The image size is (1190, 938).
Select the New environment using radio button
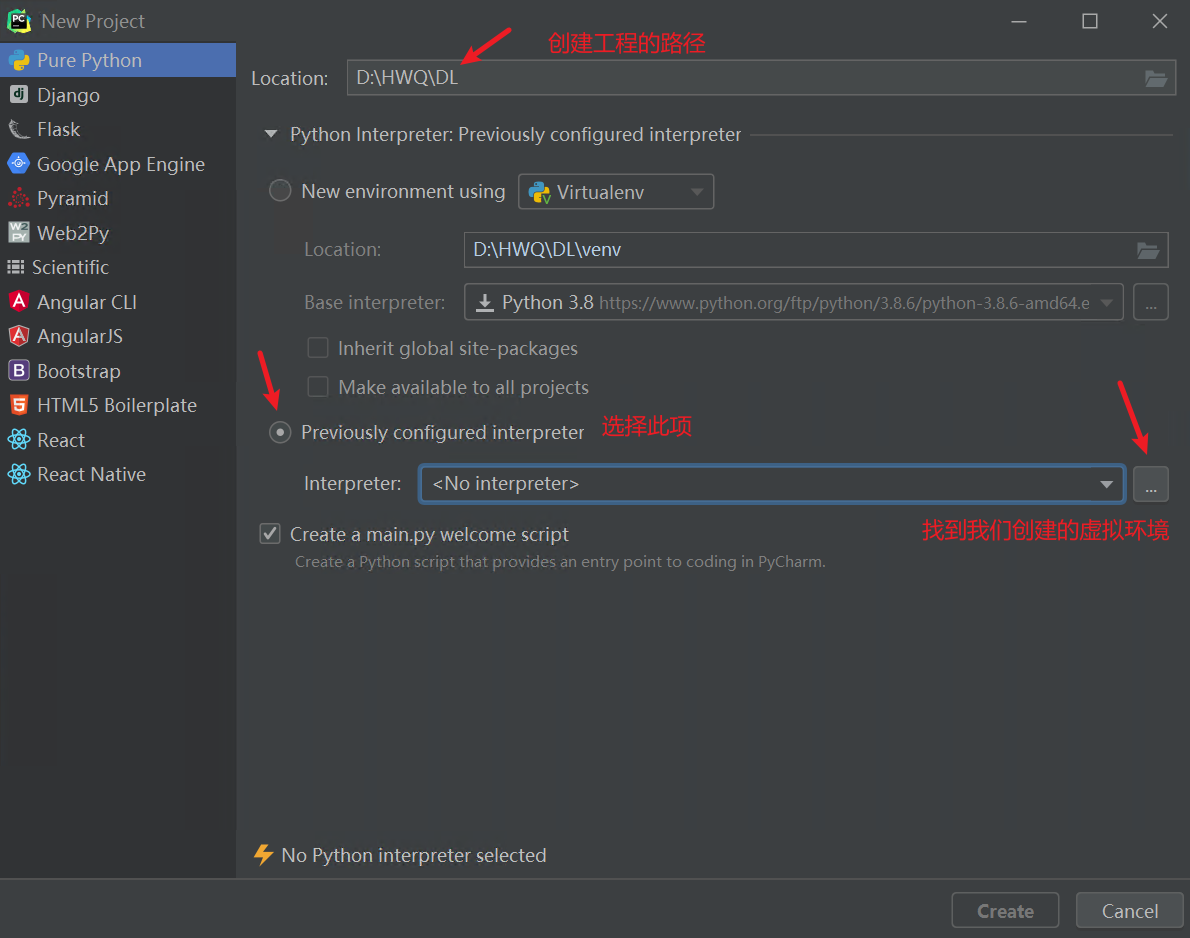(281, 191)
